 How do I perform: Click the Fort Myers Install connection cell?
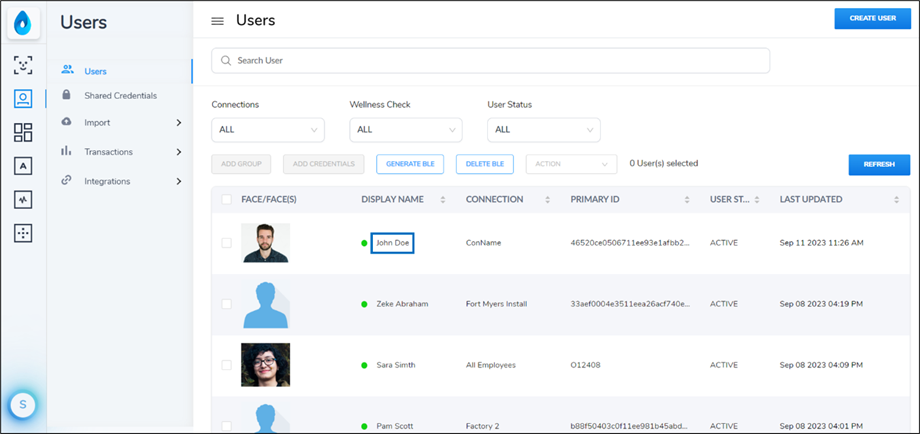[496, 304]
